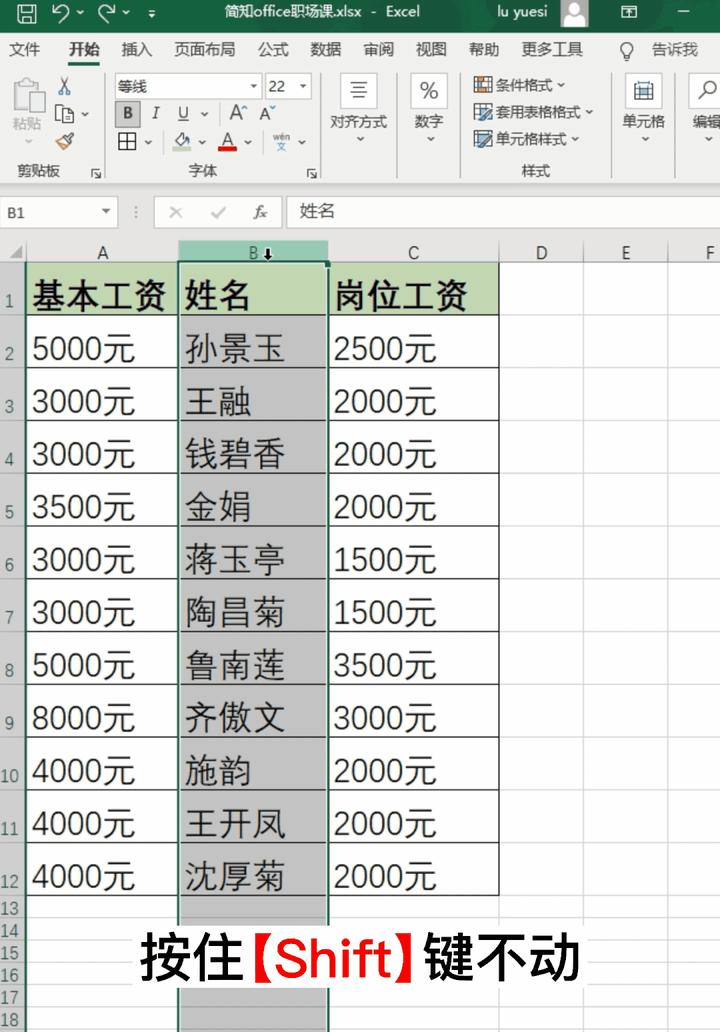
Task: Select column C header
Action: [413, 252]
